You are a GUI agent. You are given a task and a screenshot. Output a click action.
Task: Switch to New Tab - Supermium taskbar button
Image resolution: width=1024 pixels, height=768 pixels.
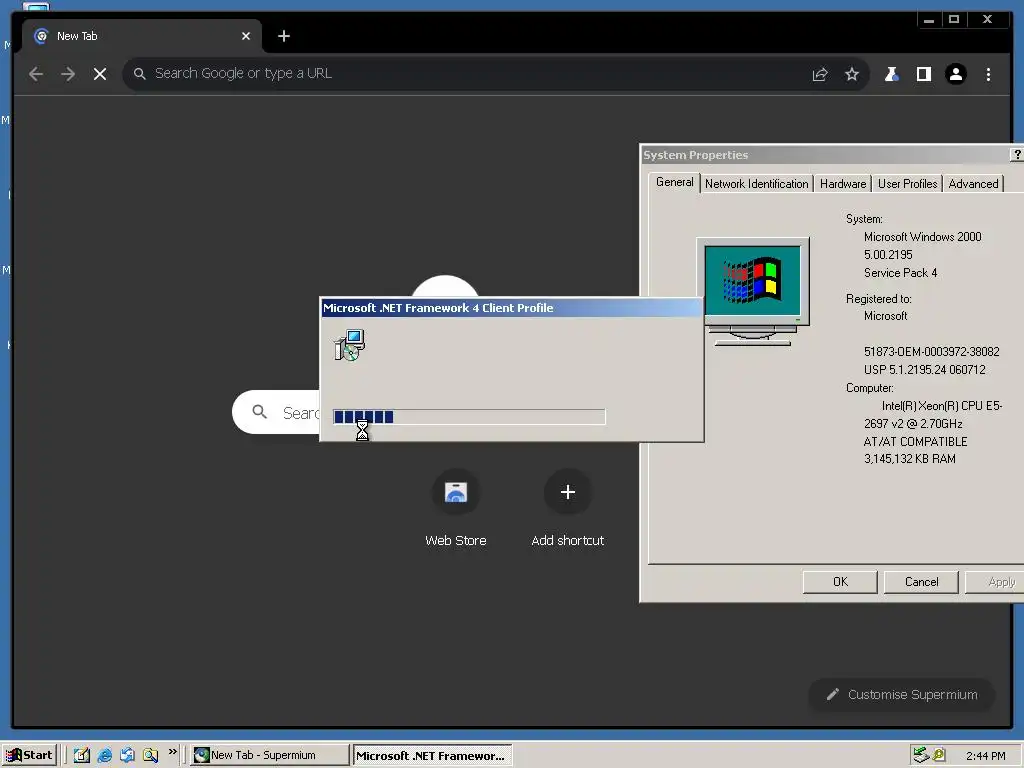coord(270,755)
